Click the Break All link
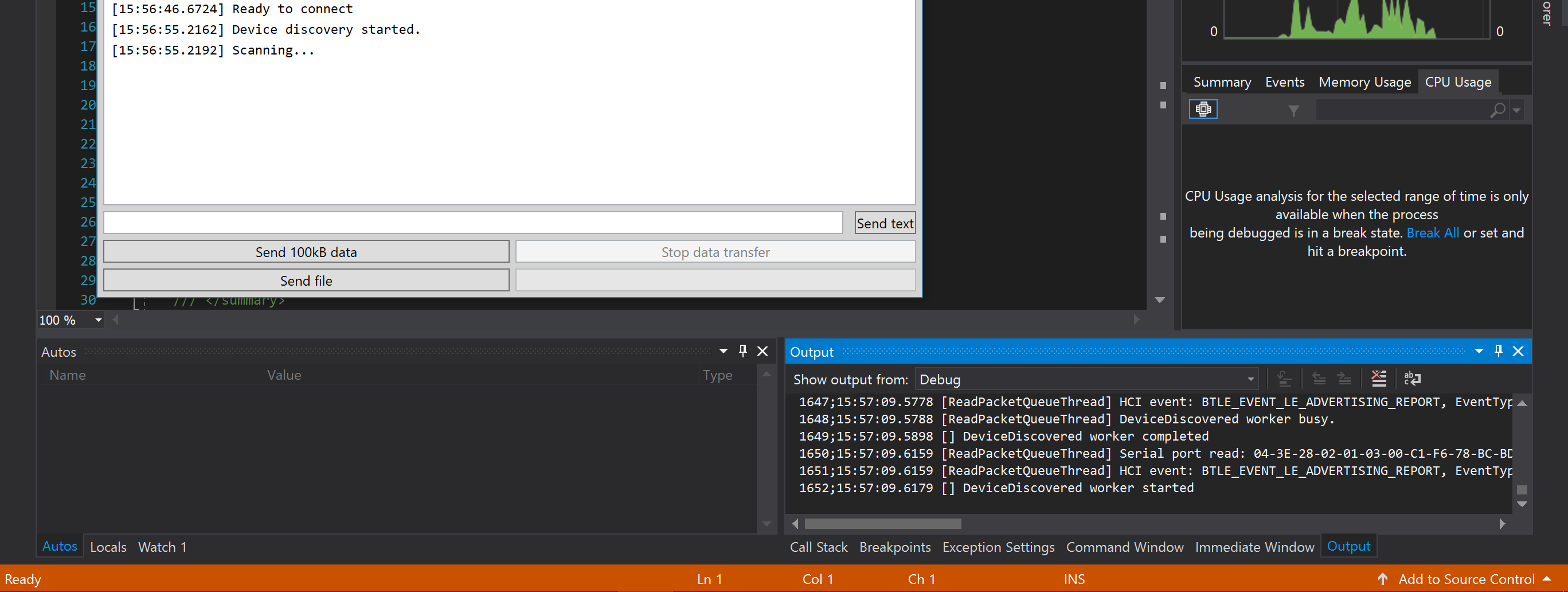 (x=1432, y=233)
